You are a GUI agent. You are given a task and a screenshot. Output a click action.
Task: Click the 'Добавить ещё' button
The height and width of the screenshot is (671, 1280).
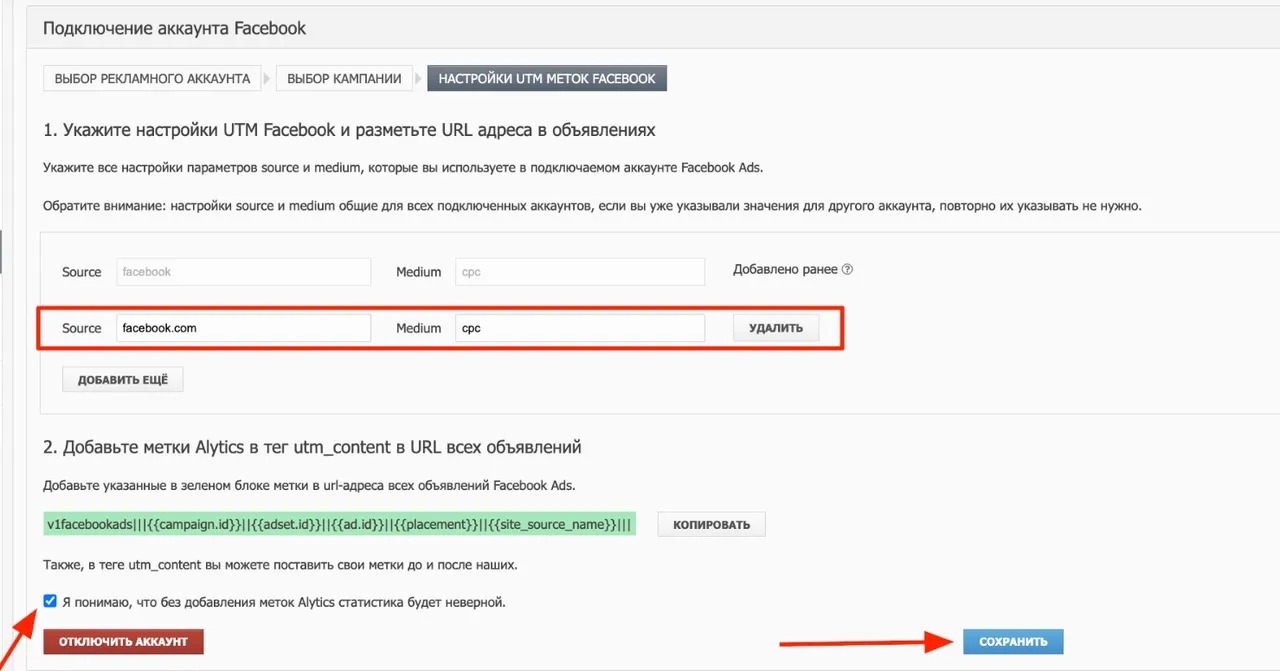point(123,379)
